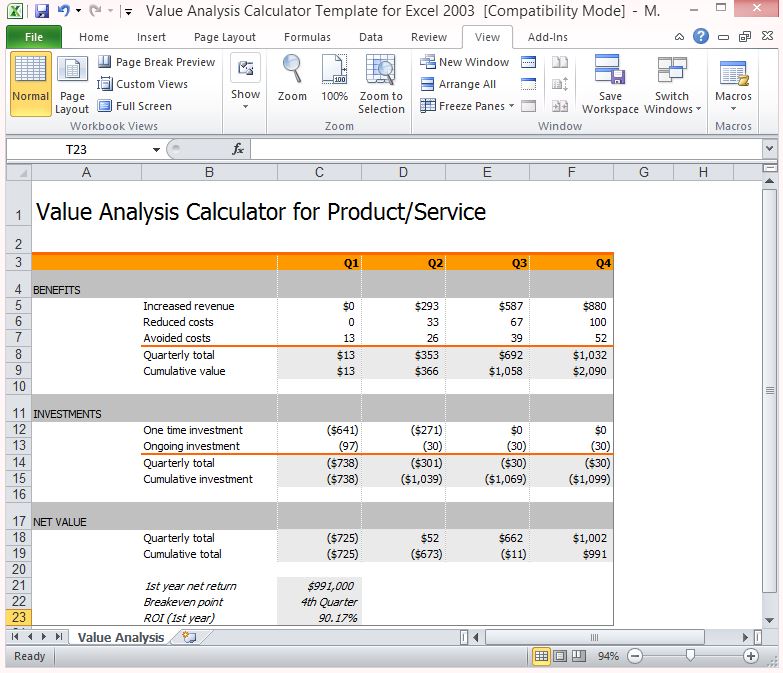783x673 pixels.
Task: Click Save Workspace
Action: pyautogui.click(x=610, y=83)
